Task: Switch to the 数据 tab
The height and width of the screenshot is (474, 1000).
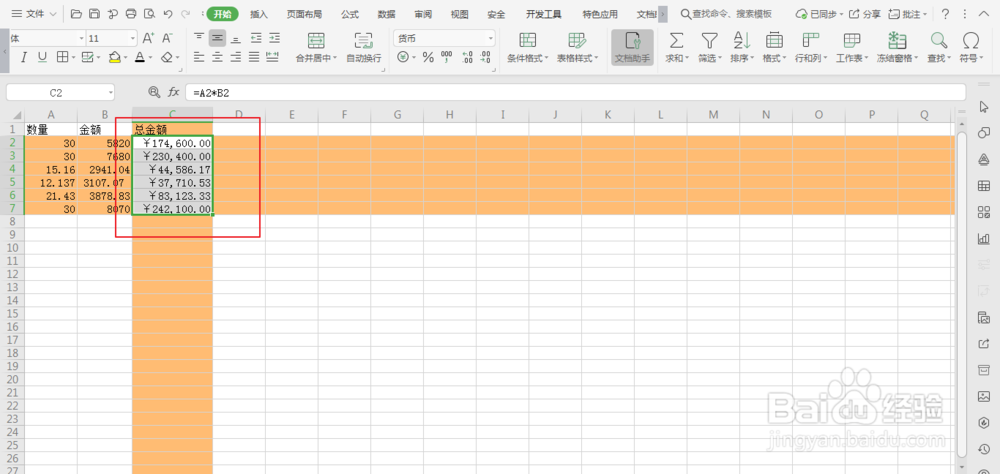Action: [x=386, y=14]
